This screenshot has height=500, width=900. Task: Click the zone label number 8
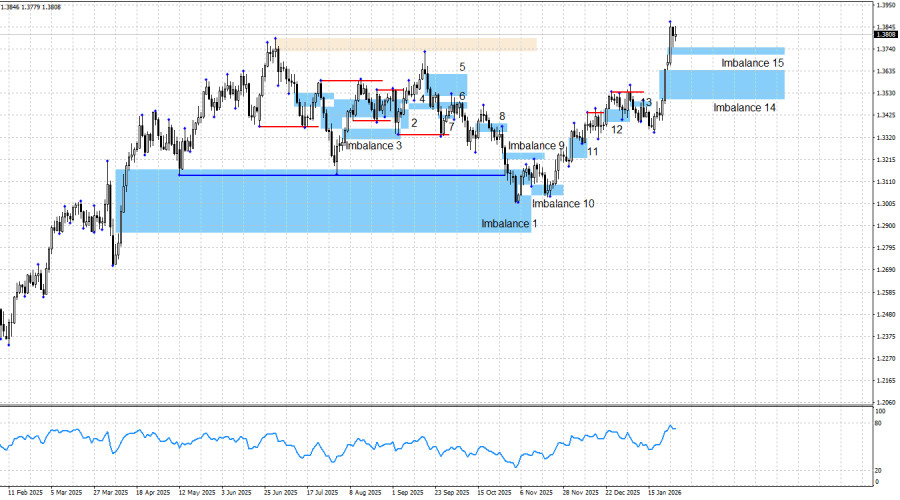click(502, 116)
